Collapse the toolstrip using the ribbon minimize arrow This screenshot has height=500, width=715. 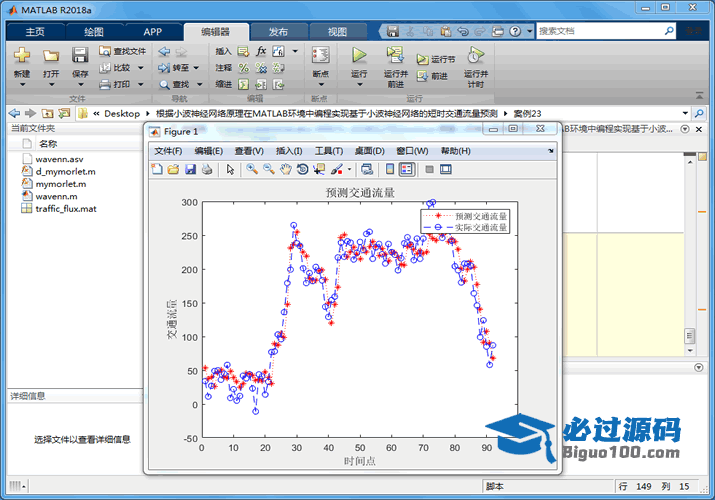click(699, 95)
